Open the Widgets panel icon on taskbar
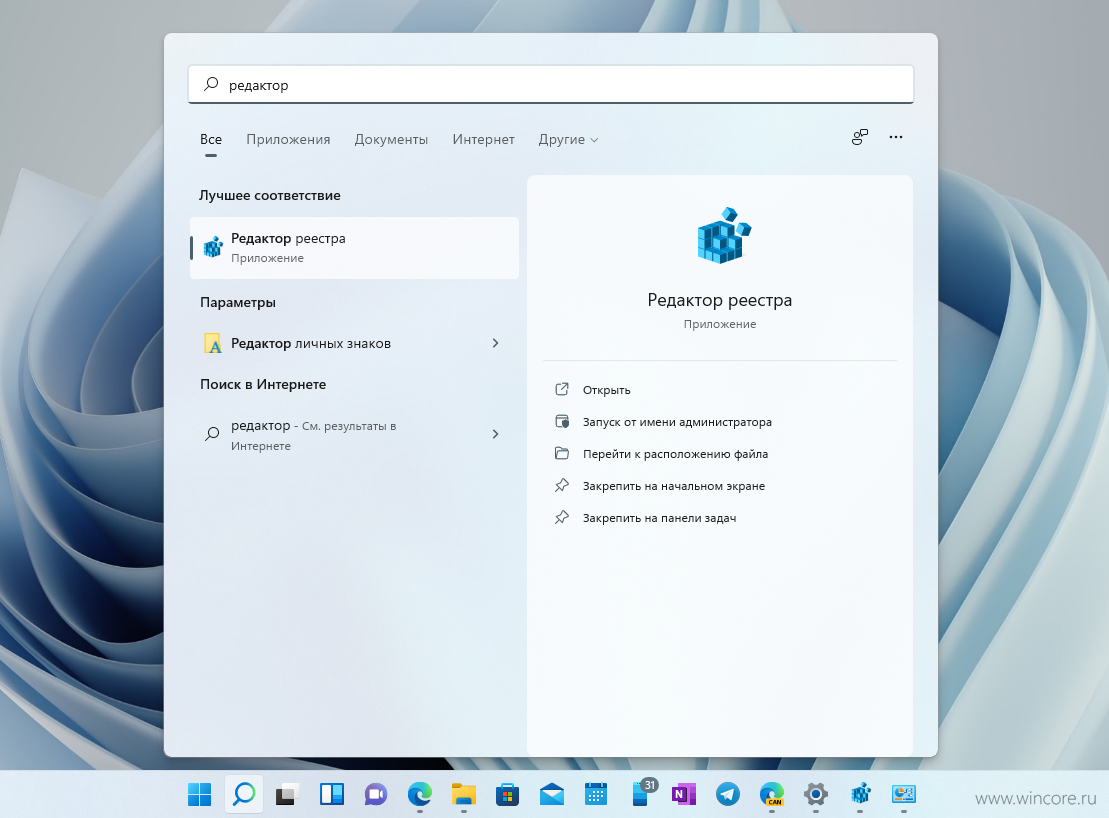Viewport: 1109px width, 818px height. [x=332, y=794]
